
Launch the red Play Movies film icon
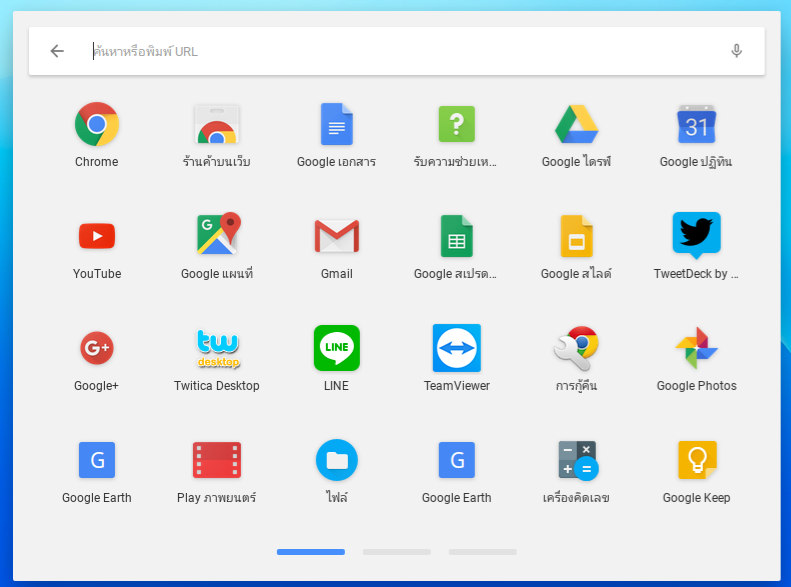point(217,460)
